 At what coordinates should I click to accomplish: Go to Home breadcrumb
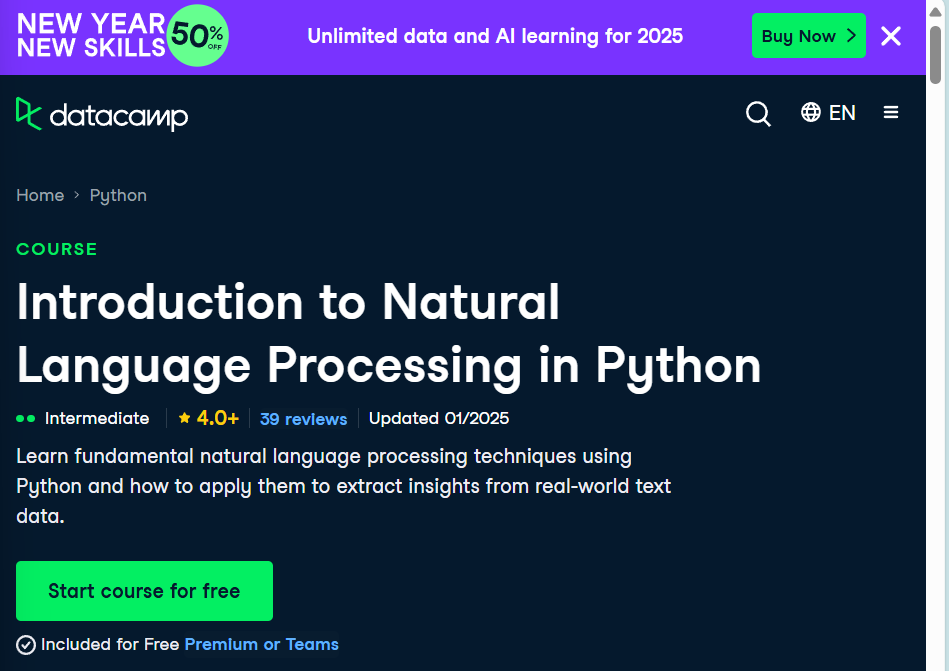(x=40, y=195)
